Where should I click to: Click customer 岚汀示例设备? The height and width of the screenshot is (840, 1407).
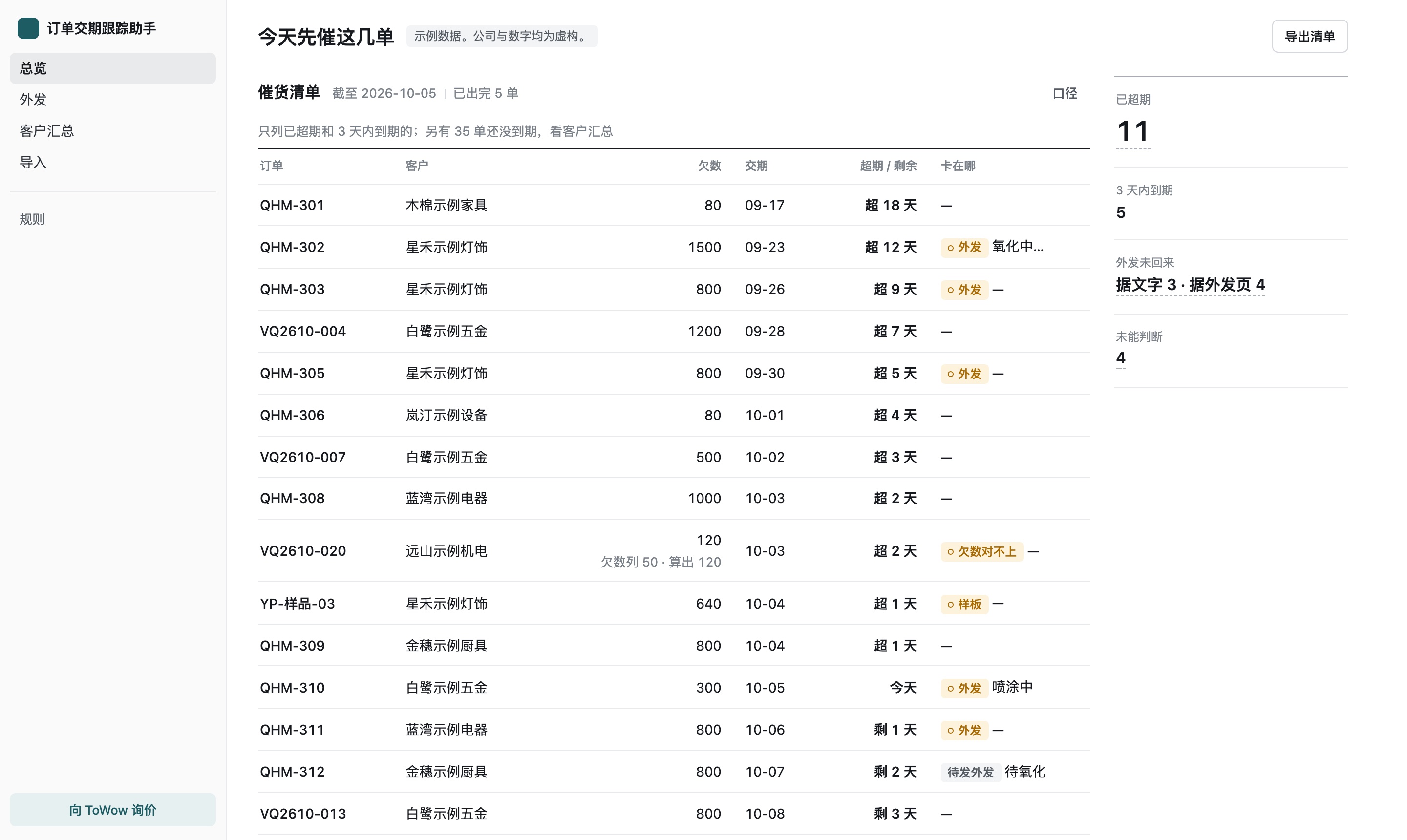[x=446, y=416]
